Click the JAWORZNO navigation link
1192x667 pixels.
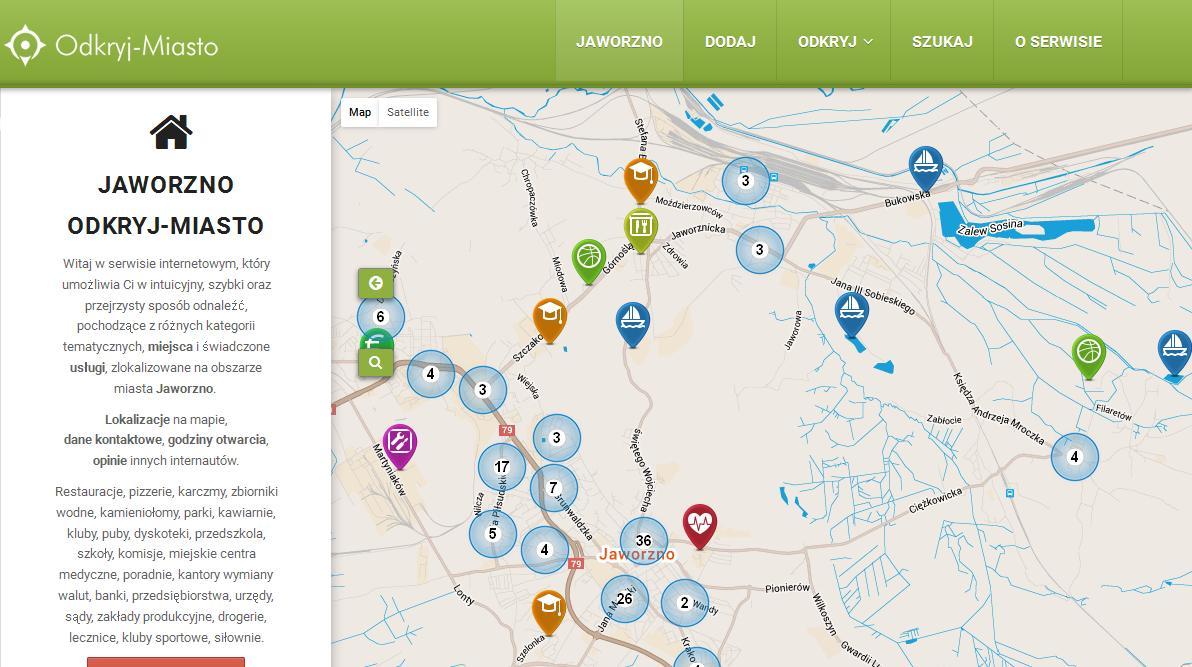pyautogui.click(x=619, y=42)
